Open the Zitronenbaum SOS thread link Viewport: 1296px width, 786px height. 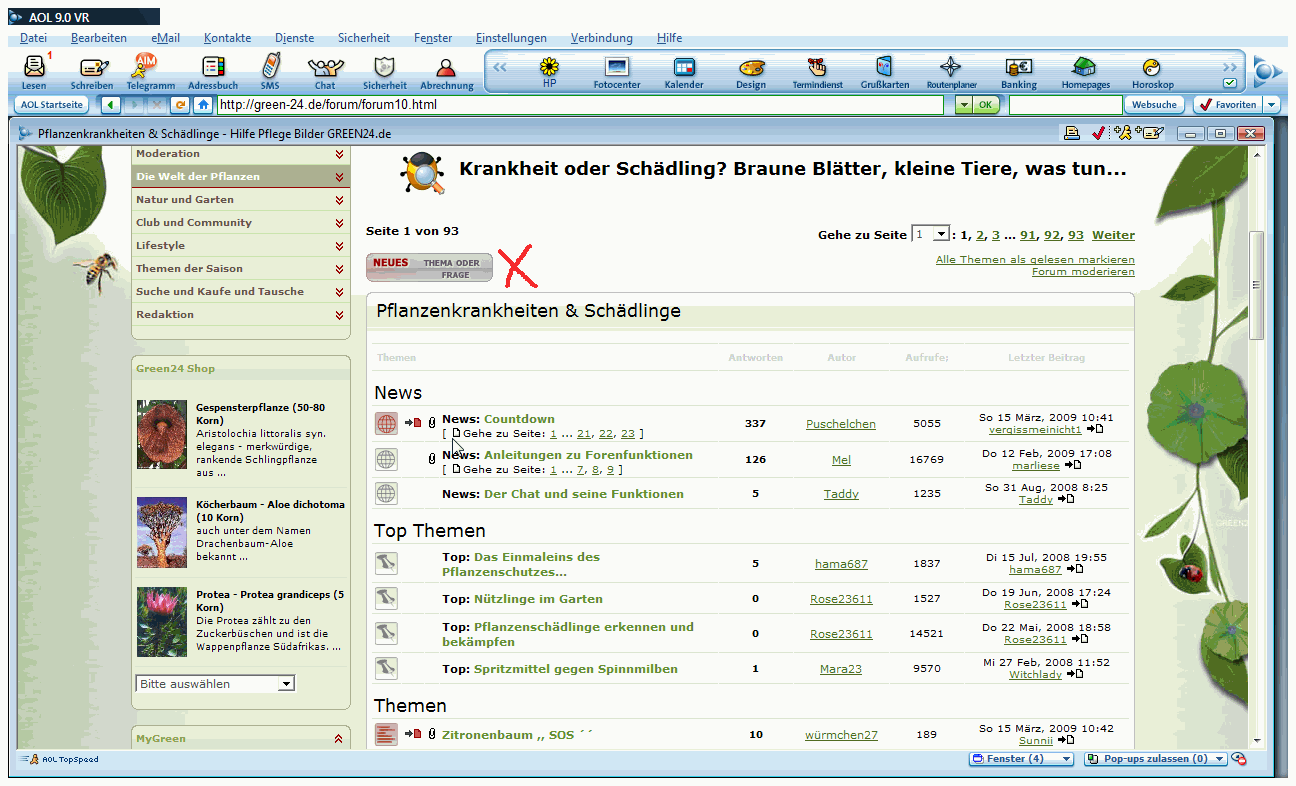click(x=517, y=735)
